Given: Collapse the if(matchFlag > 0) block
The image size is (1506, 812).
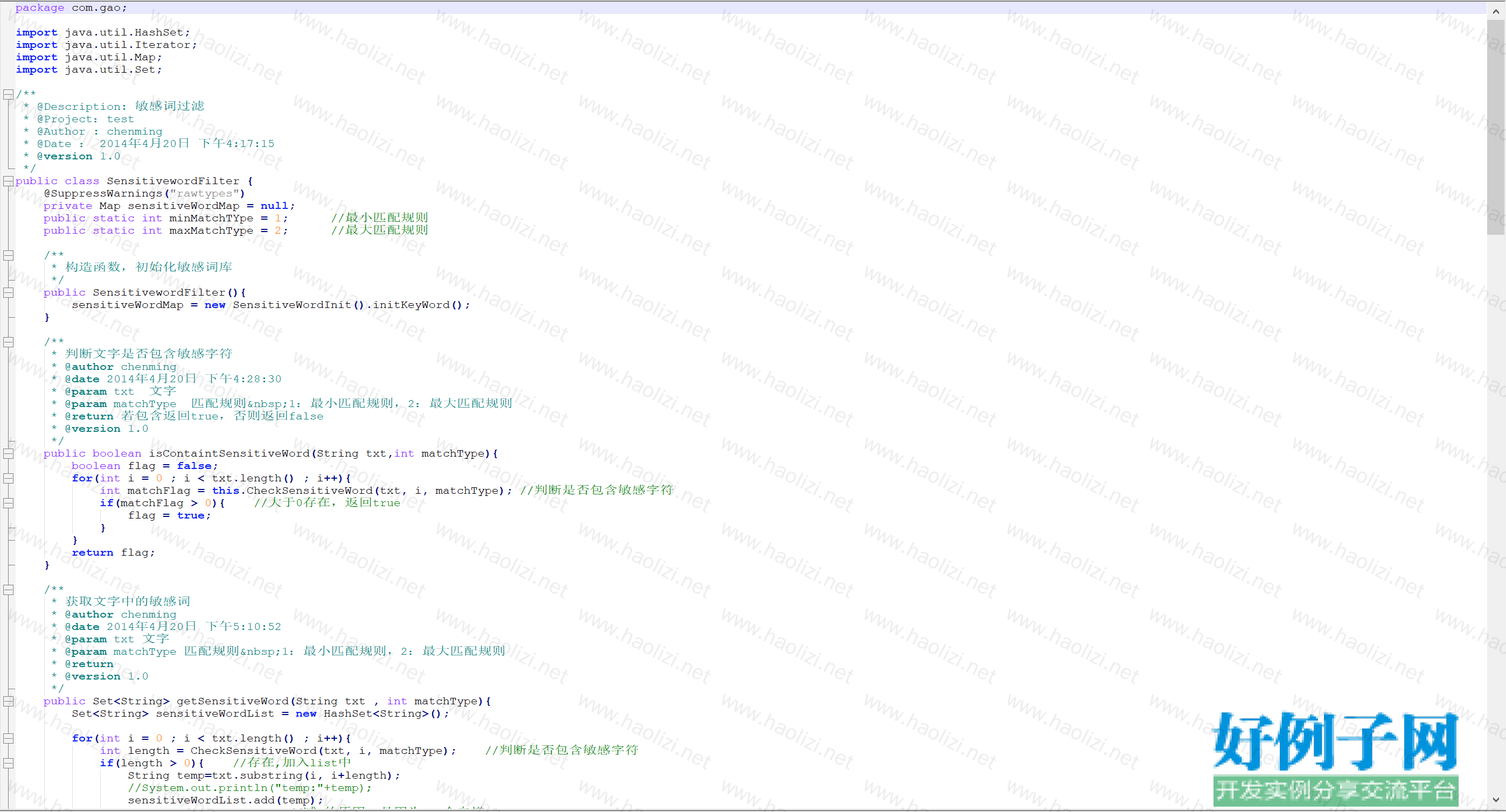Looking at the screenshot, I should 8,503.
